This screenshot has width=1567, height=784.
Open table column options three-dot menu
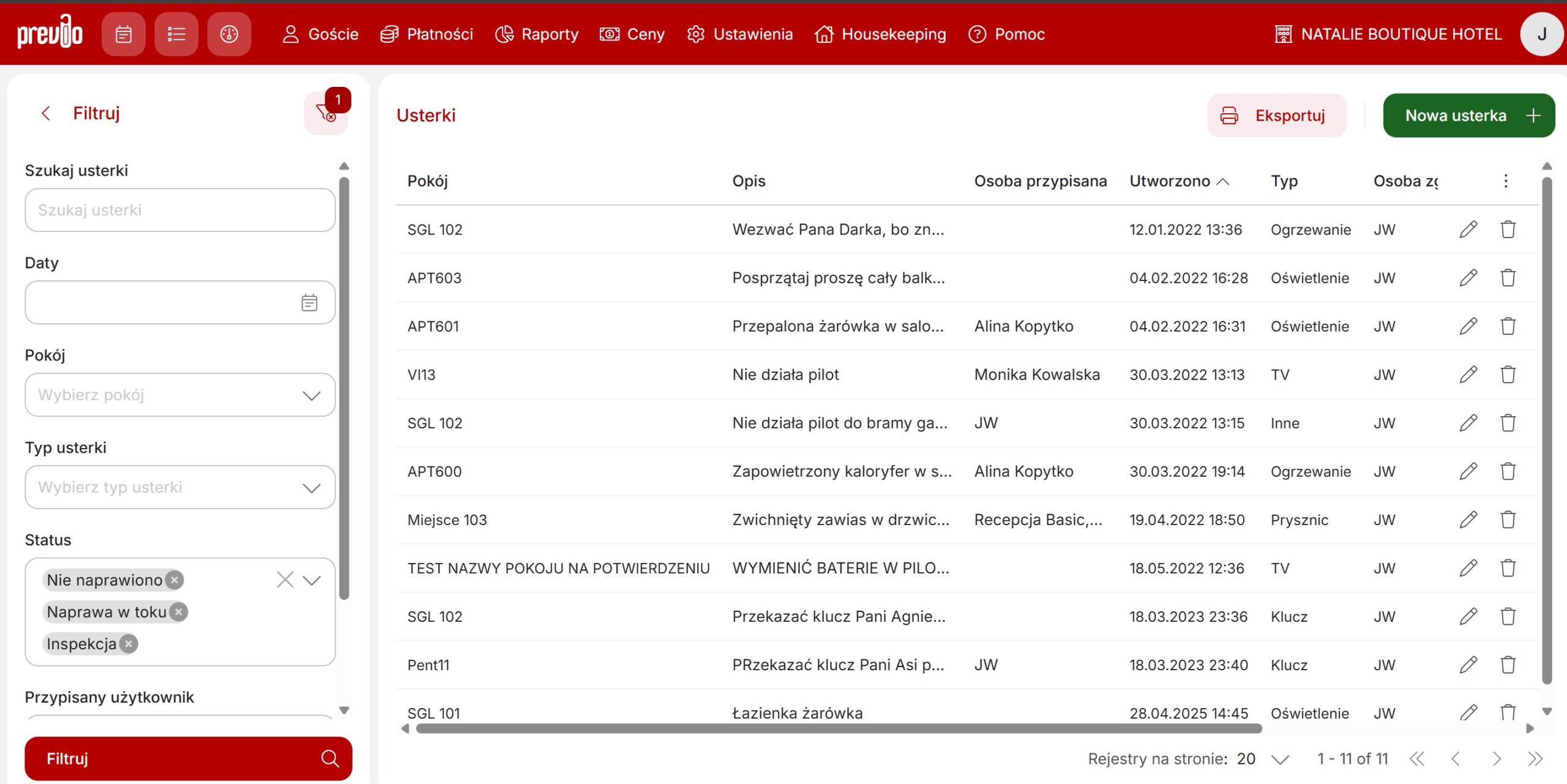click(1506, 181)
